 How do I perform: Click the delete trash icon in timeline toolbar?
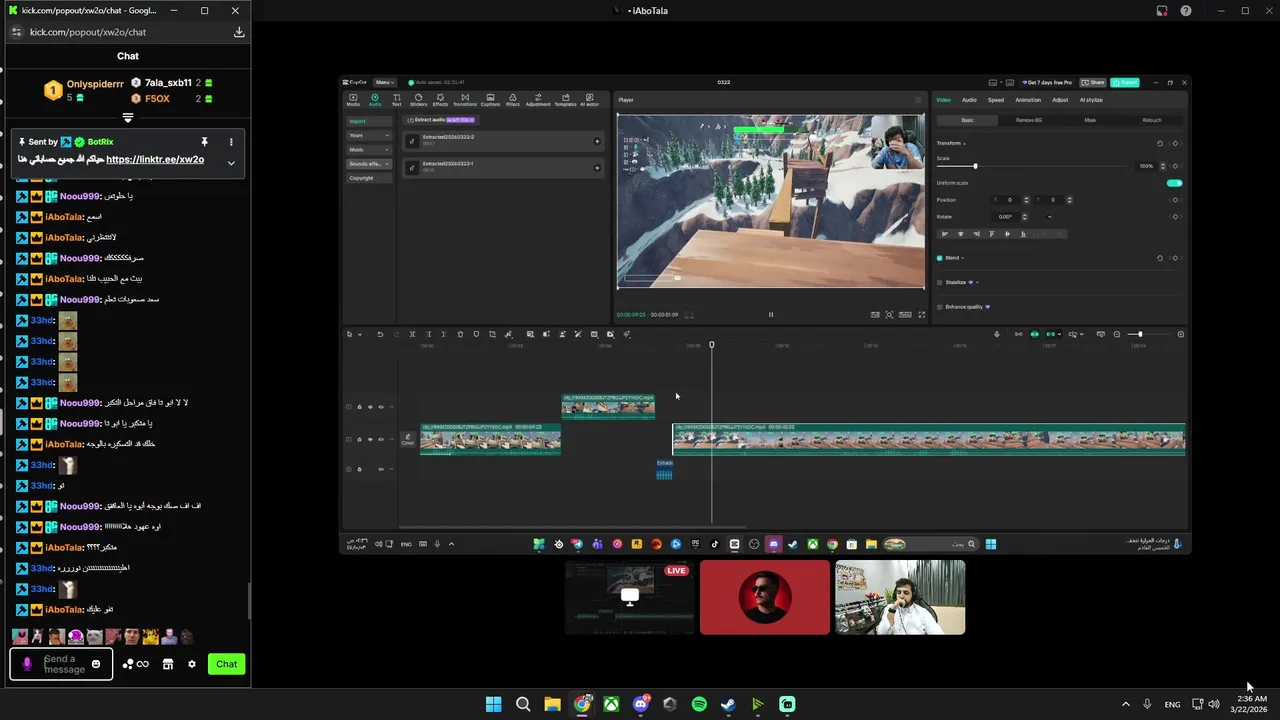(x=460, y=334)
